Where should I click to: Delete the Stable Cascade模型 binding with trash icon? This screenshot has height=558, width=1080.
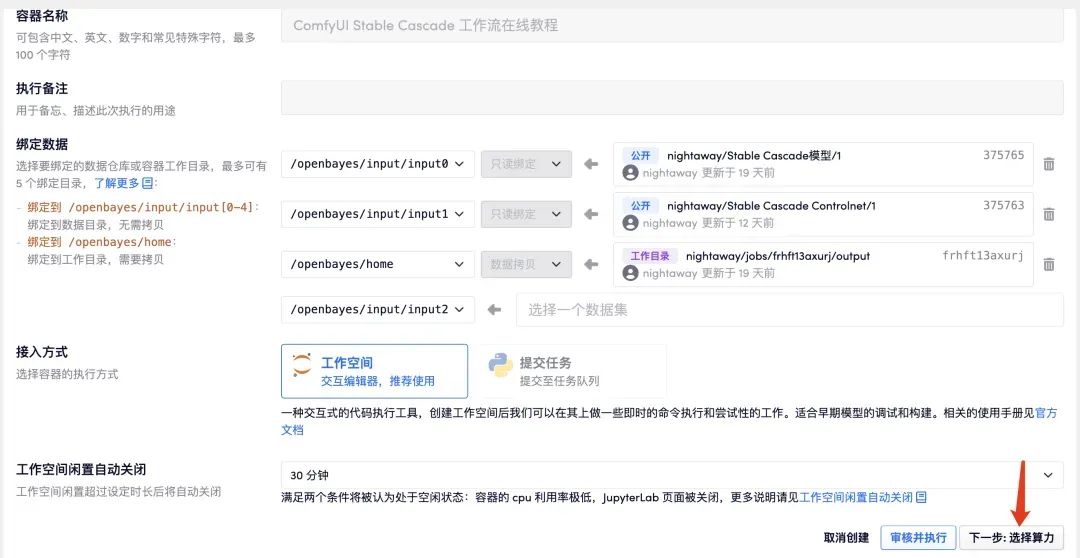point(1048,164)
